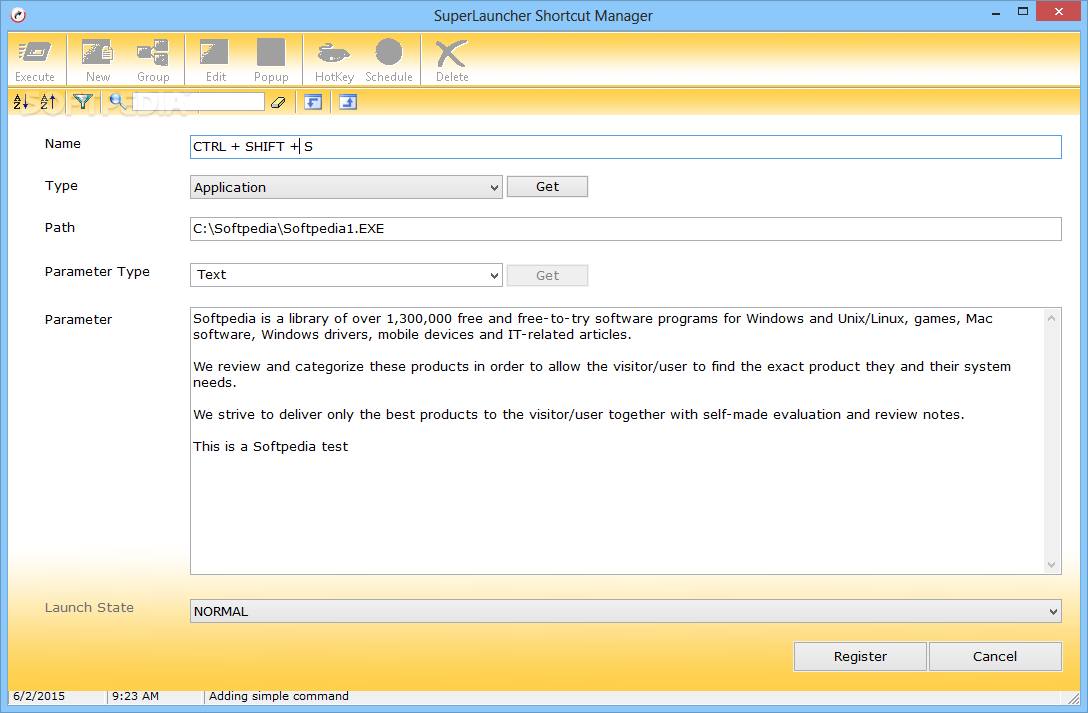Click the 6/2/2015 date in status bar
Viewport: 1088px width, 713px height.
point(39,696)
